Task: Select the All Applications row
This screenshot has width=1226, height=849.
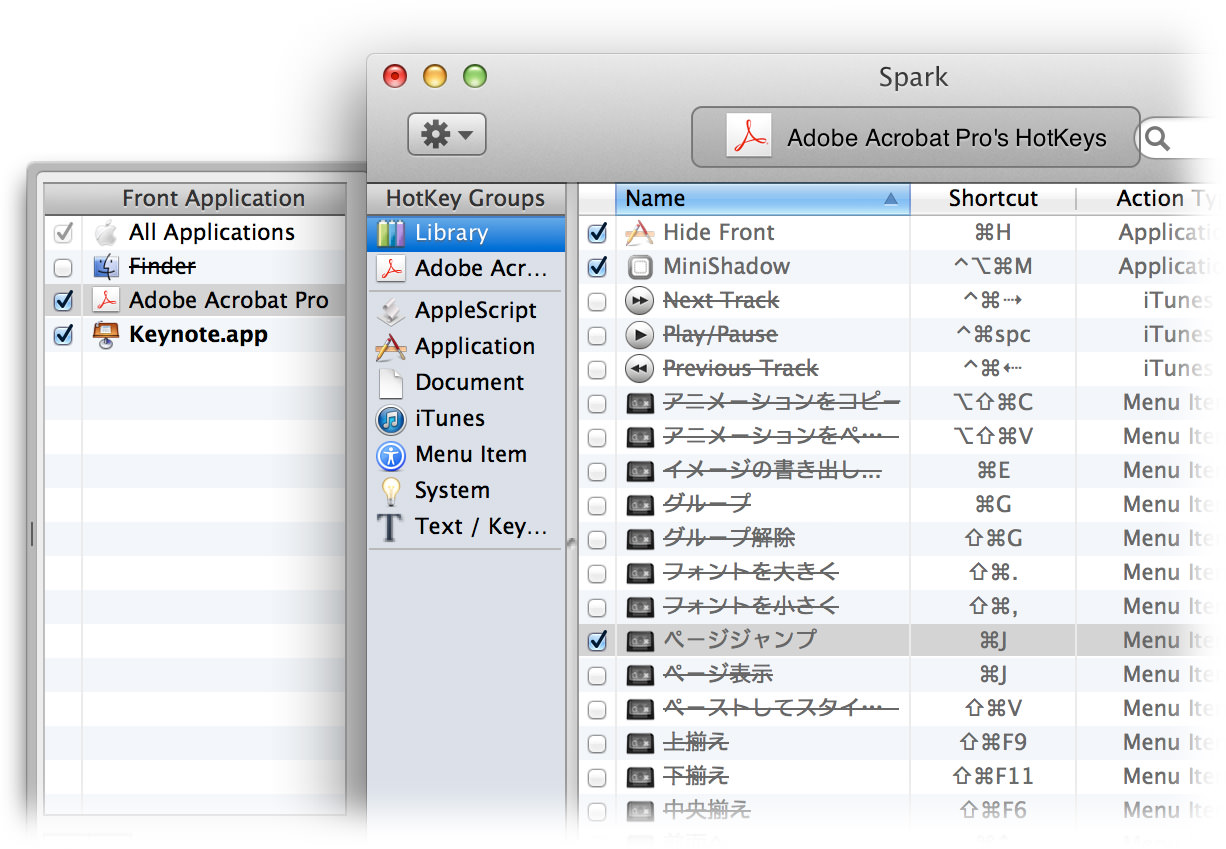Action: (x=195, y=233)
